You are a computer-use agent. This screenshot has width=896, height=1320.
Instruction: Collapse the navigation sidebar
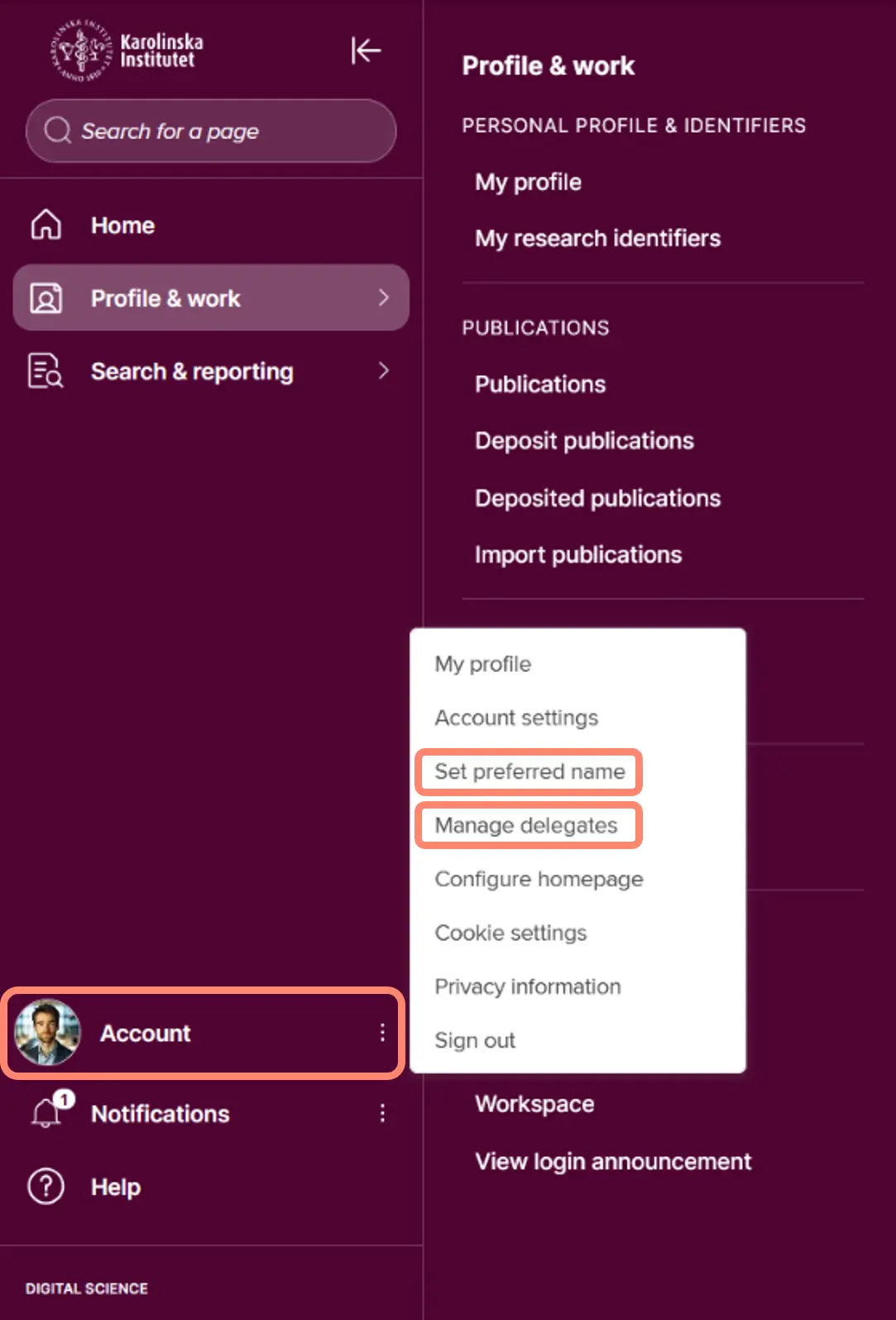(365, 50)
